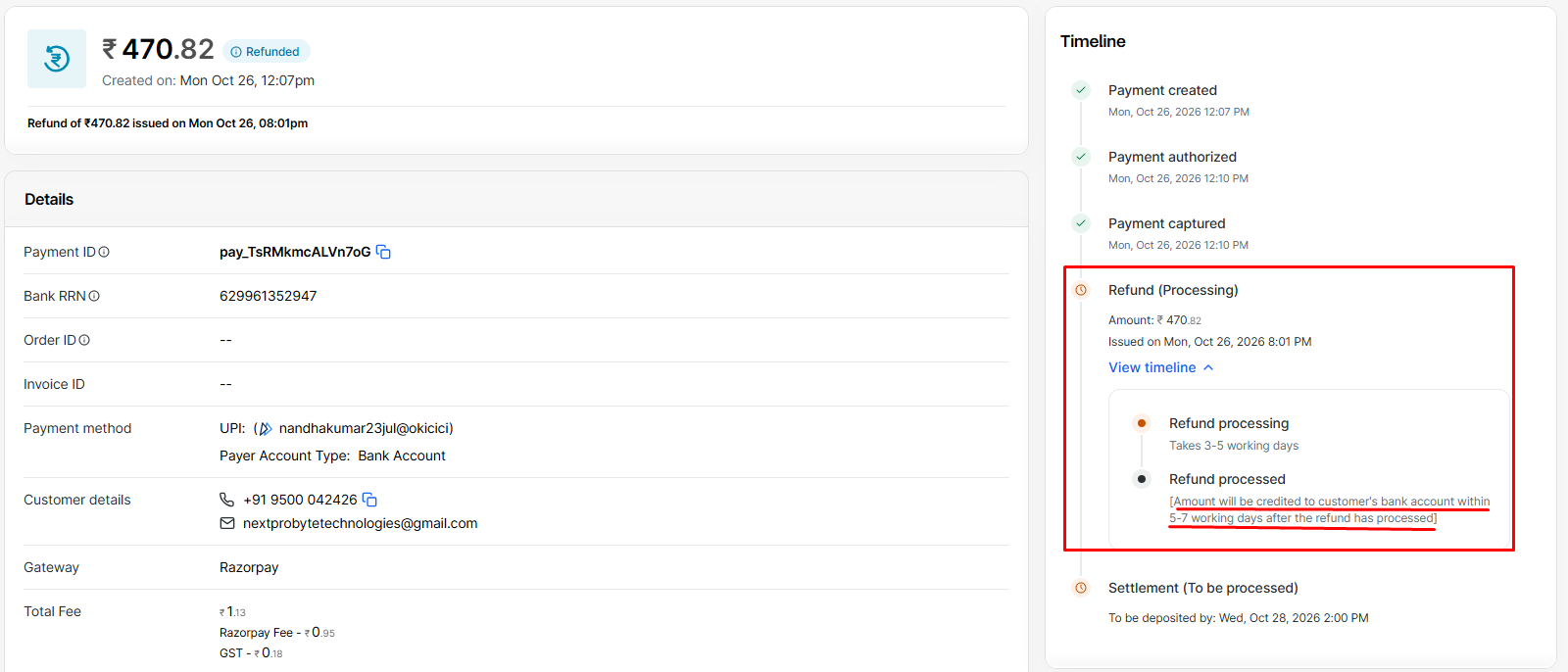Click the Takes 3-5 working days note
This screenshot has height=672, width=1568.
point(1234,446)
